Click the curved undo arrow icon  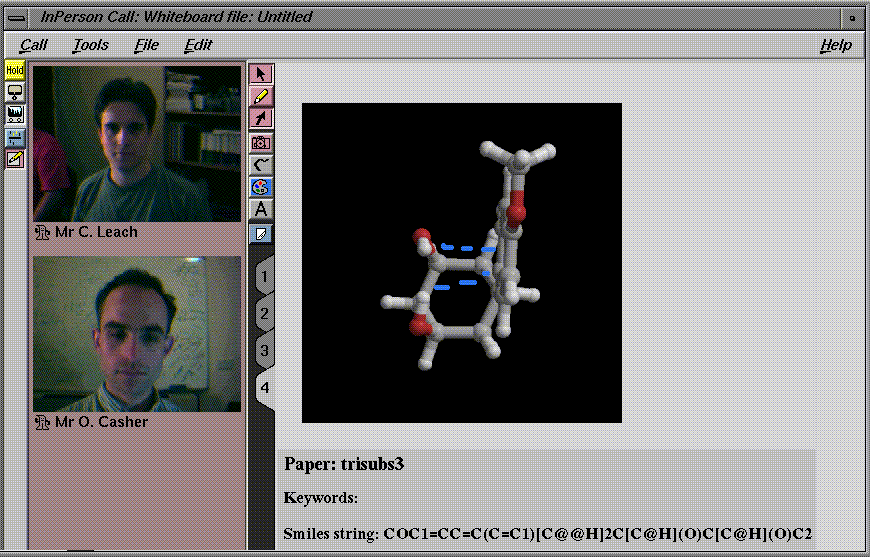261,164
